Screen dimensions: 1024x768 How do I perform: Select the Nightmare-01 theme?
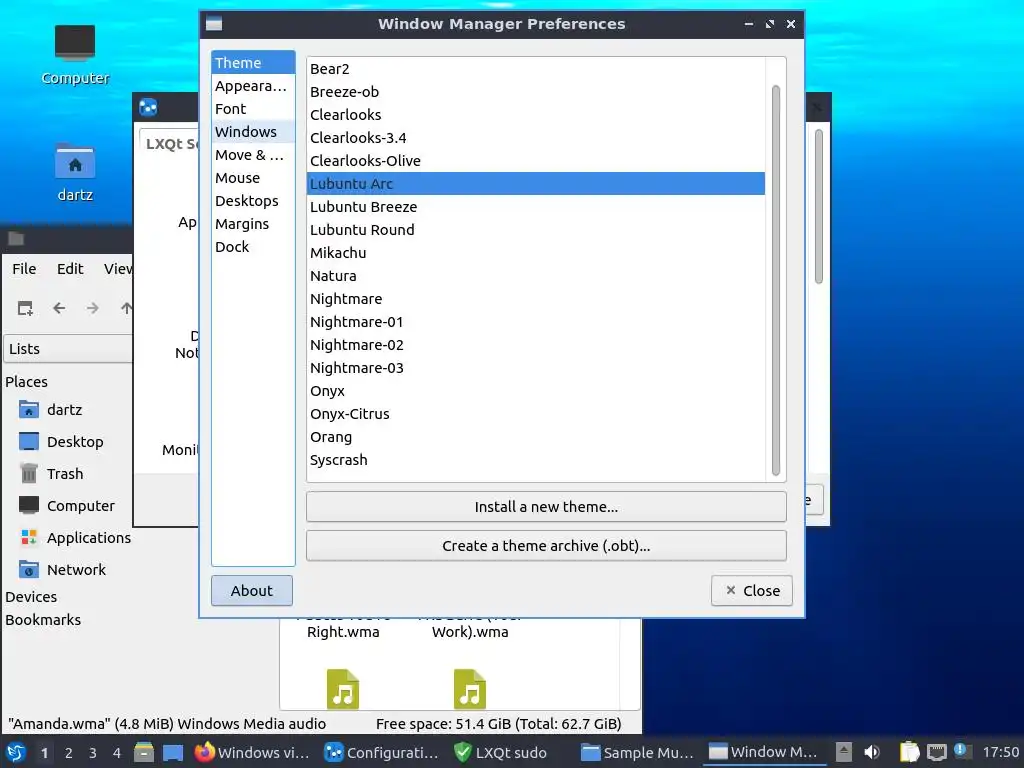[536, 321]
